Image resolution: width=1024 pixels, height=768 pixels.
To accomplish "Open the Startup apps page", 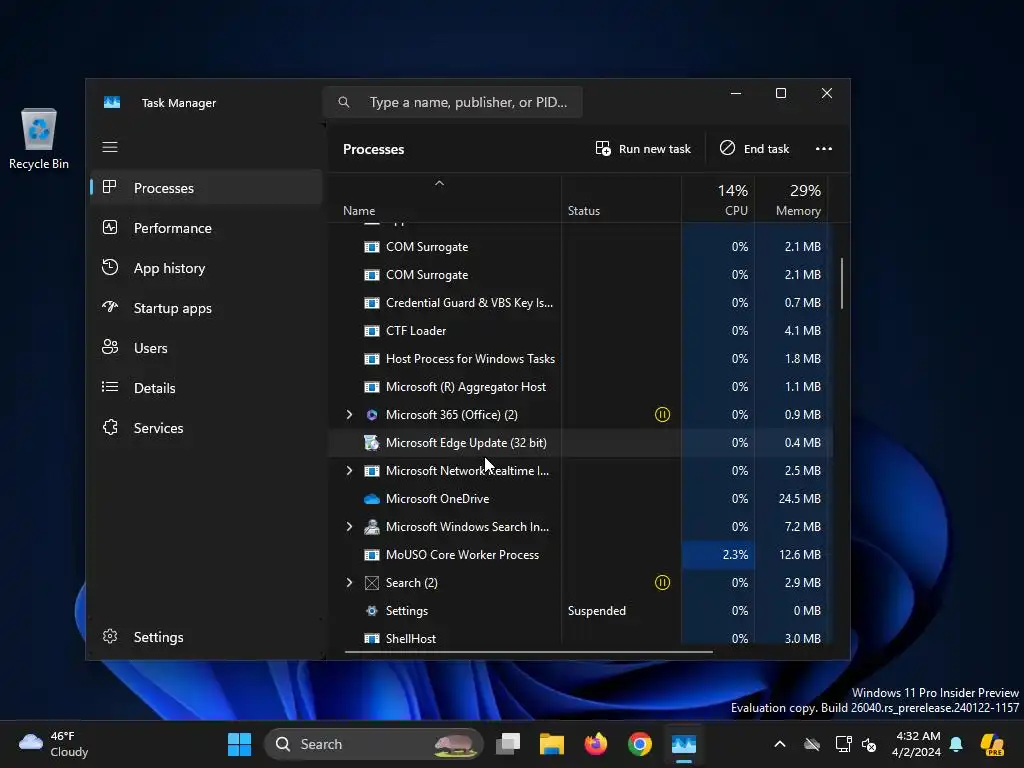I will (206, 308).
